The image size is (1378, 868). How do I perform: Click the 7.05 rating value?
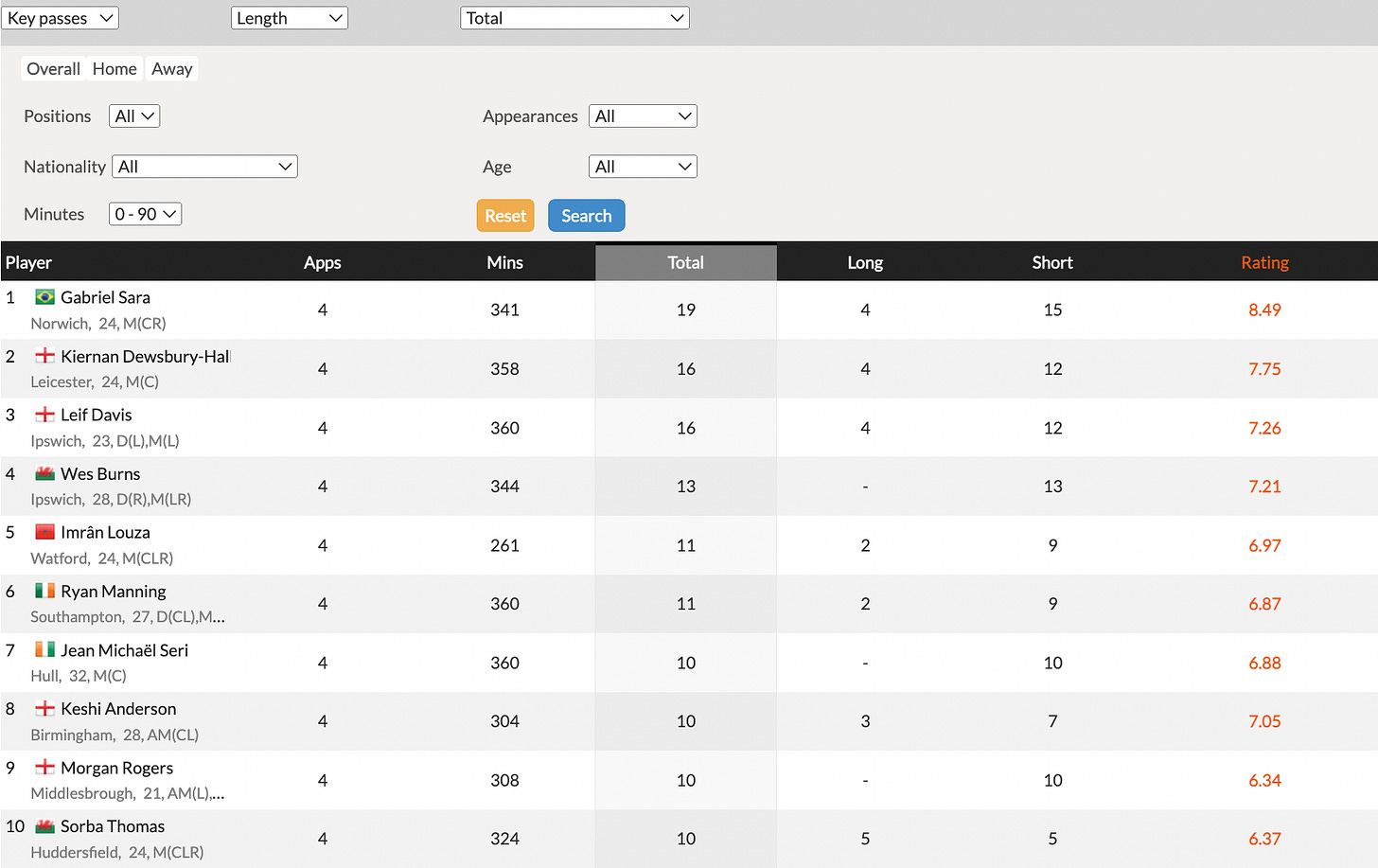tap(1264, 721)
